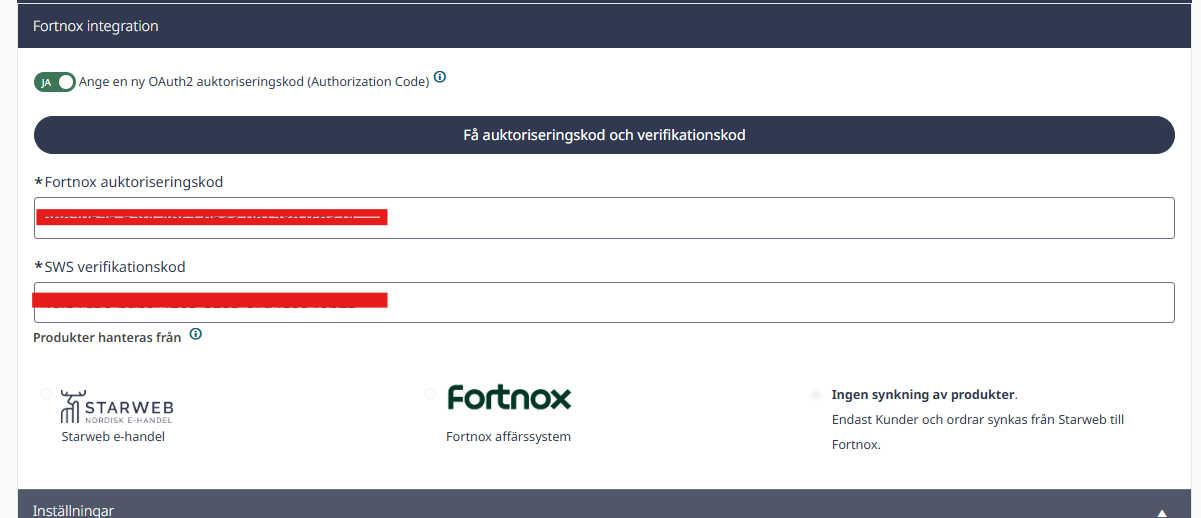
Task: Click the Fortnox affärssystem caption
Action: tap(508, 437)
